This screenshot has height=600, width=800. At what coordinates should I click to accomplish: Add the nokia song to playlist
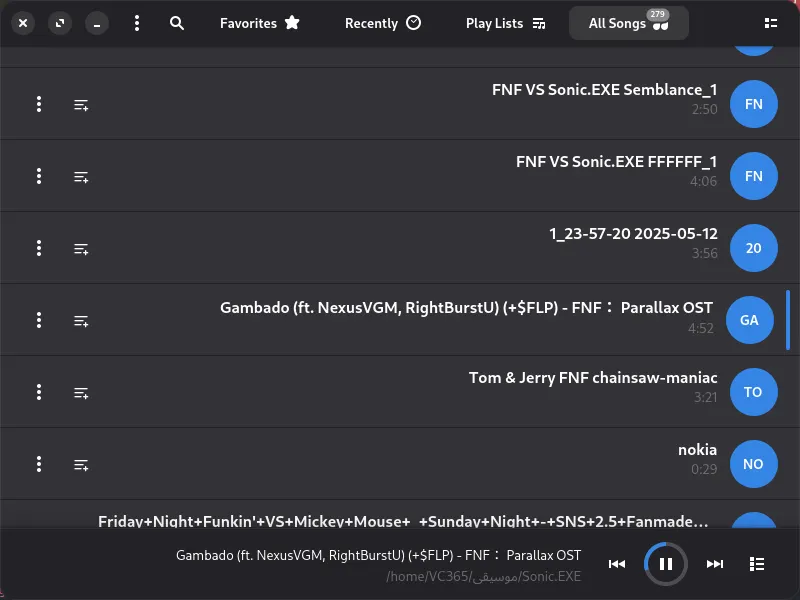click(x=81, y=465)
